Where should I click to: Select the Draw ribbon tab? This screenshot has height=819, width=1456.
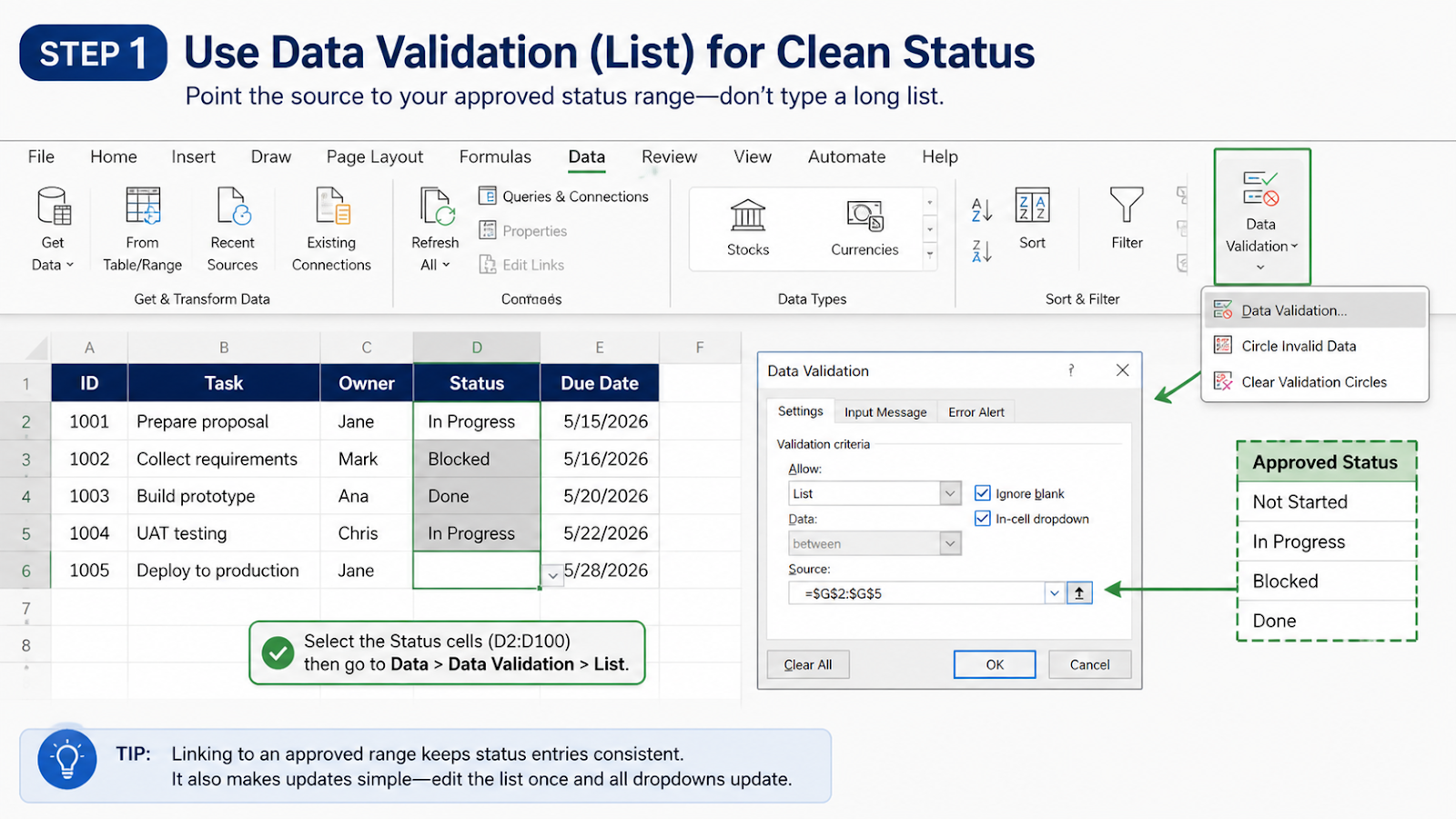click(x=271, y=157)
